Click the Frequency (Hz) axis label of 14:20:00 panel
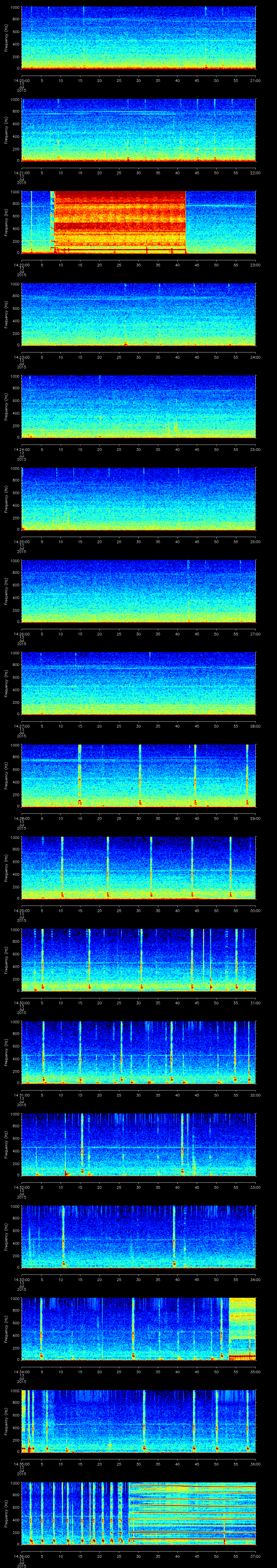Screen dimensions: 277x1568 coord(7,38)
